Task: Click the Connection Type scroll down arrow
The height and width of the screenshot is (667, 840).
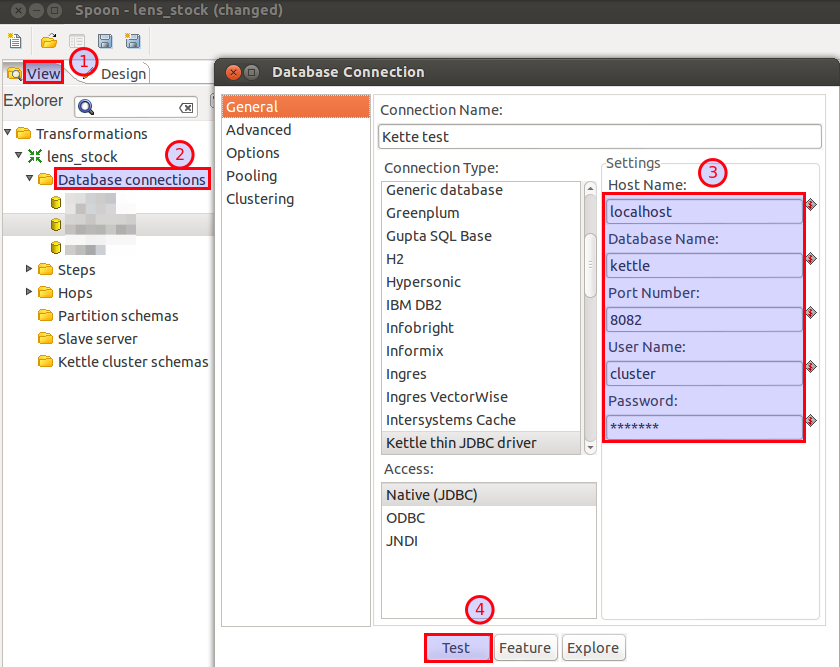Action: 590,447
